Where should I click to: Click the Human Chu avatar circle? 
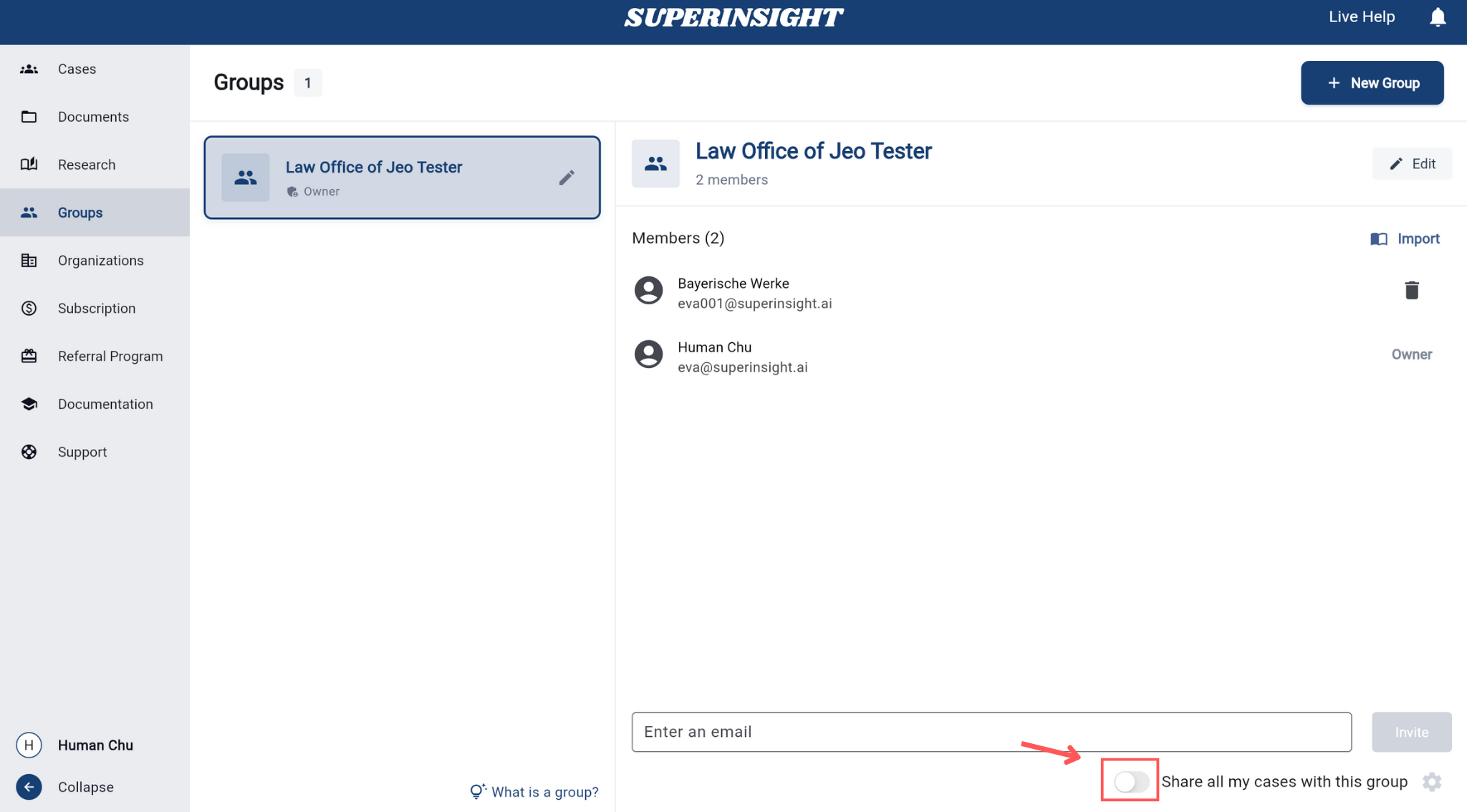tap(29, 745)
